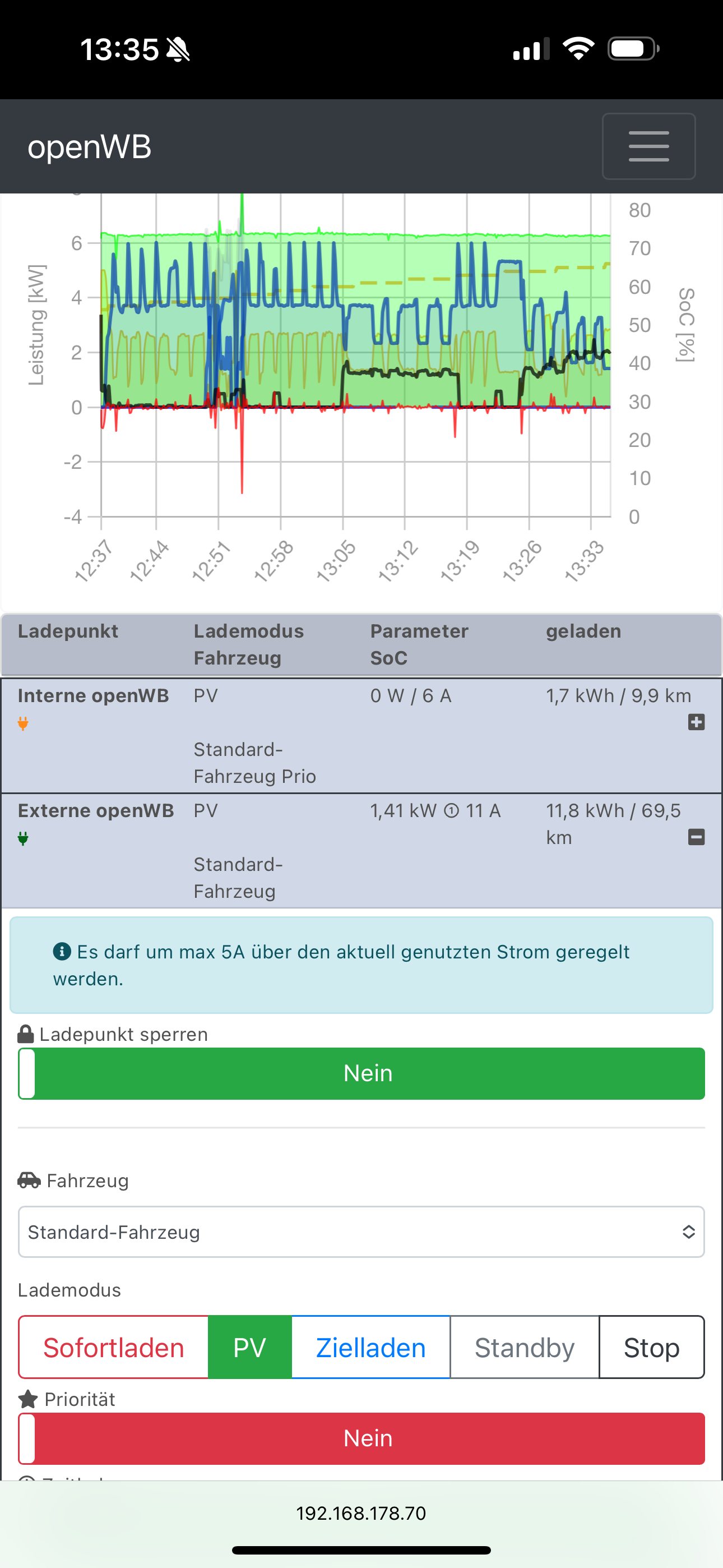Toggle the Priorität Nein switch
This screenshot has width=723, height=1568.
pyautogui.click(x=361, y=1438)
